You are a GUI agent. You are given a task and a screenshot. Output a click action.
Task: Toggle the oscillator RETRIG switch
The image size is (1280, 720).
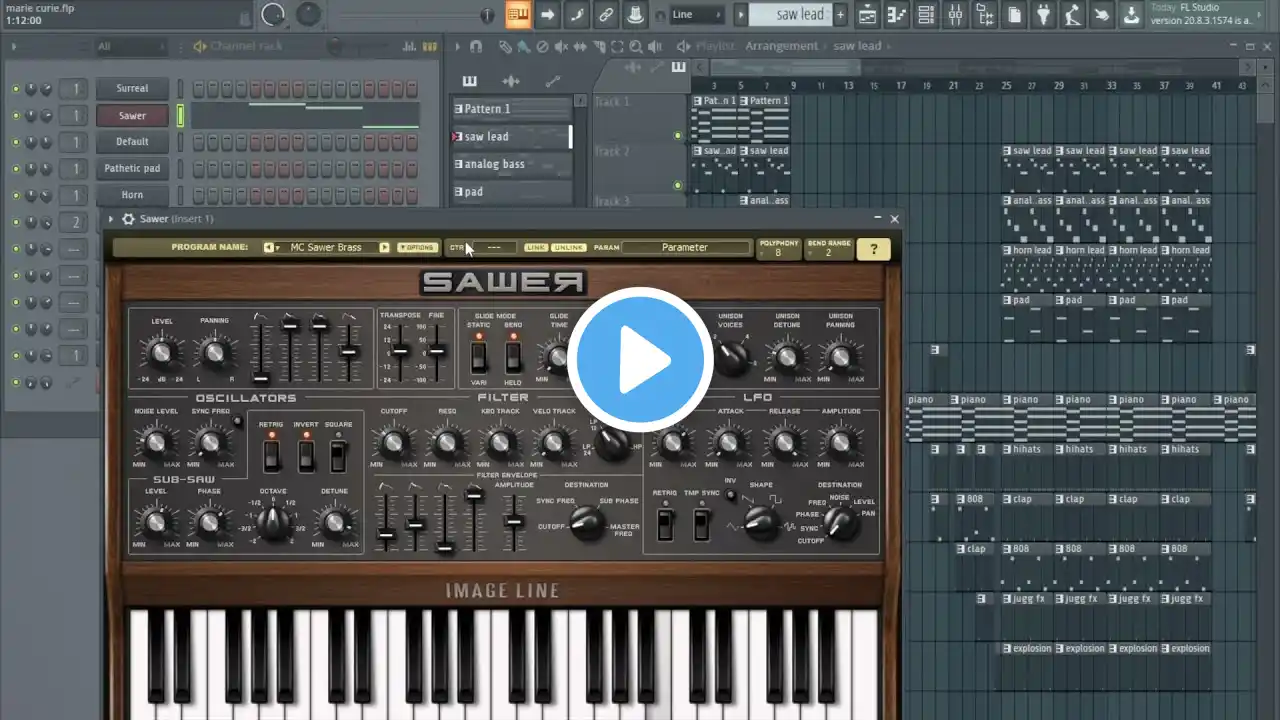pyautogui.click(x=271, y=456)
